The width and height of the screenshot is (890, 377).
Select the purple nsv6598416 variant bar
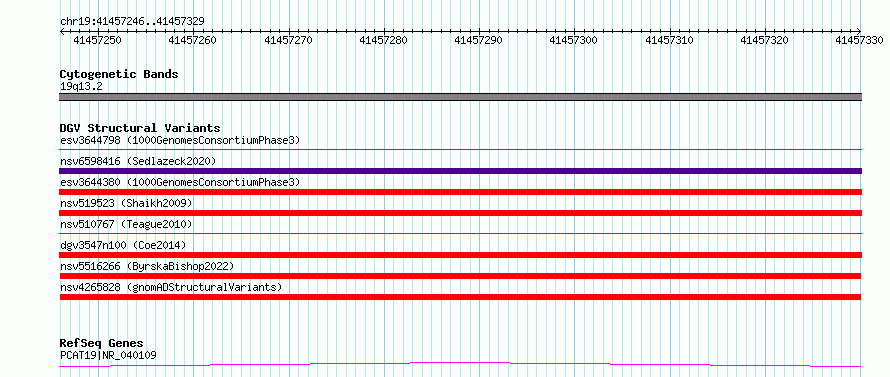tap(461, 171)
